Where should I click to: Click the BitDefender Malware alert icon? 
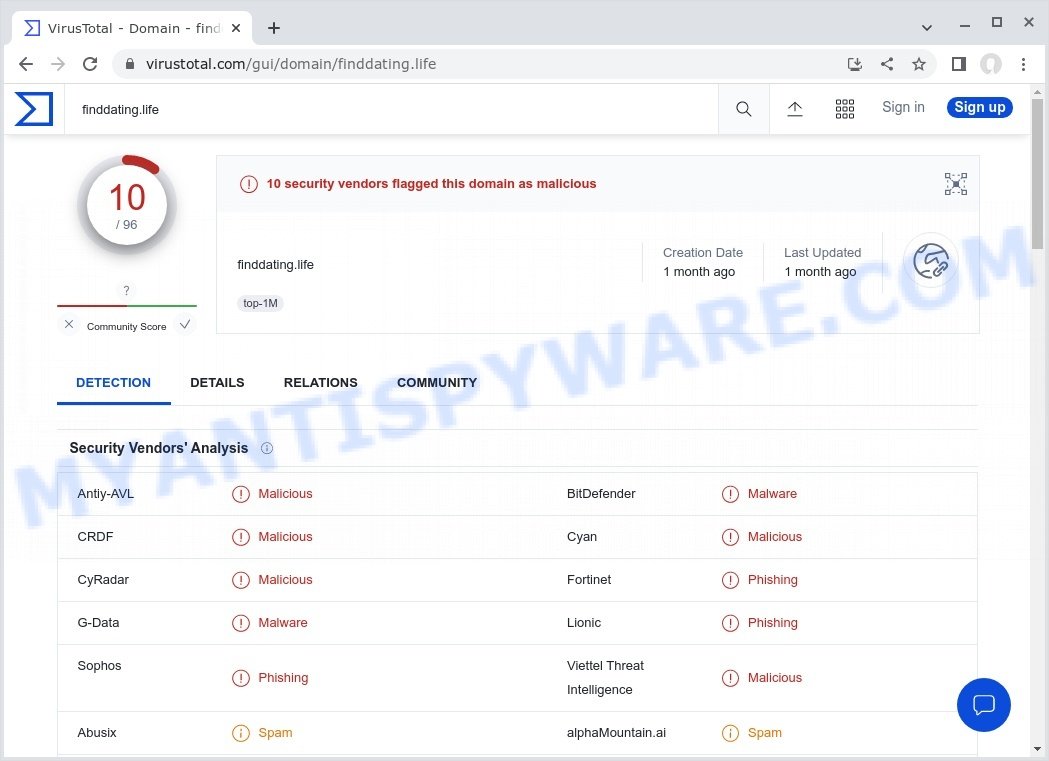pyautogui.click(x=730, y=494)
